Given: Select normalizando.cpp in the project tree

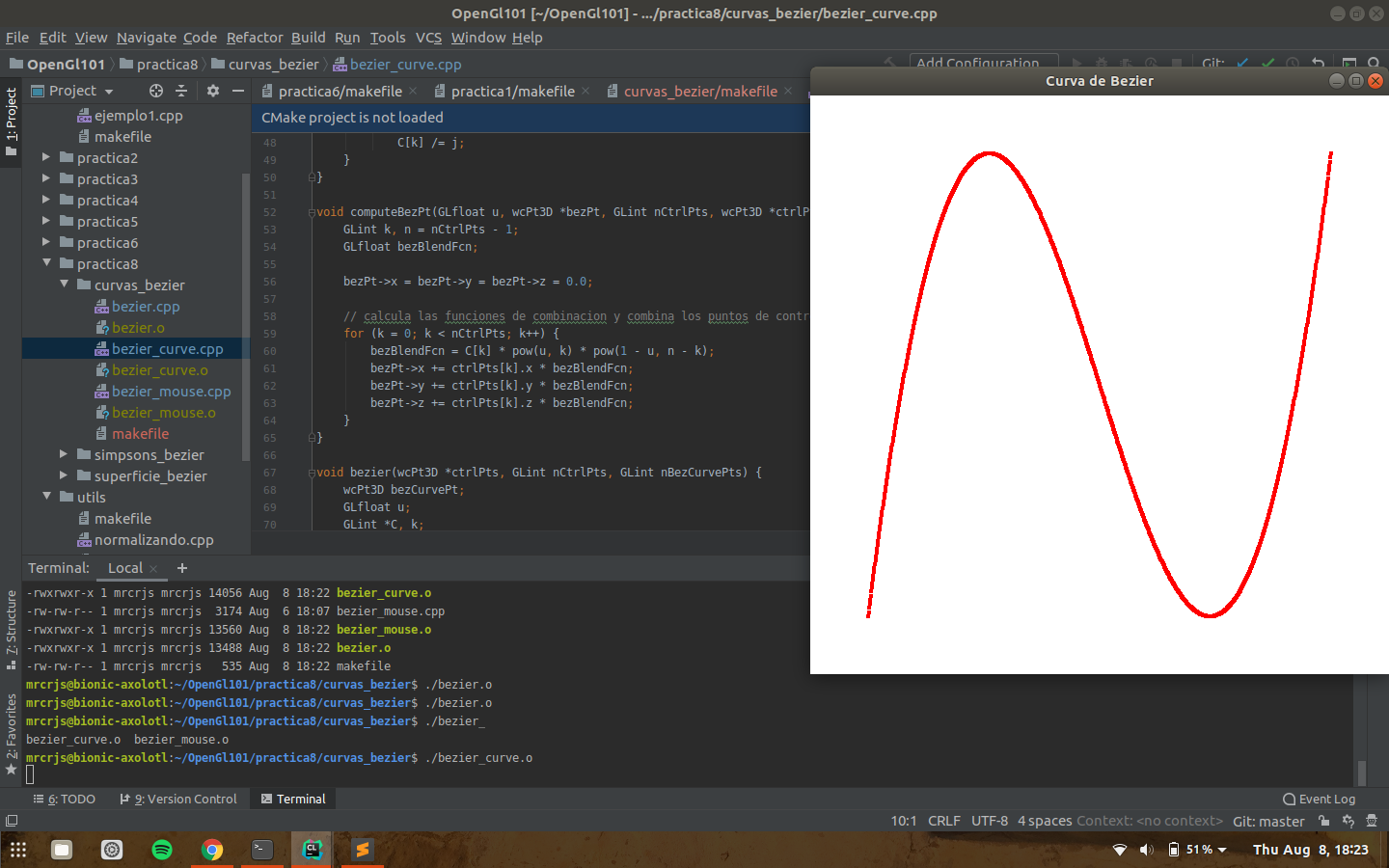Looking at the screenshot, I should pos(153,539).
